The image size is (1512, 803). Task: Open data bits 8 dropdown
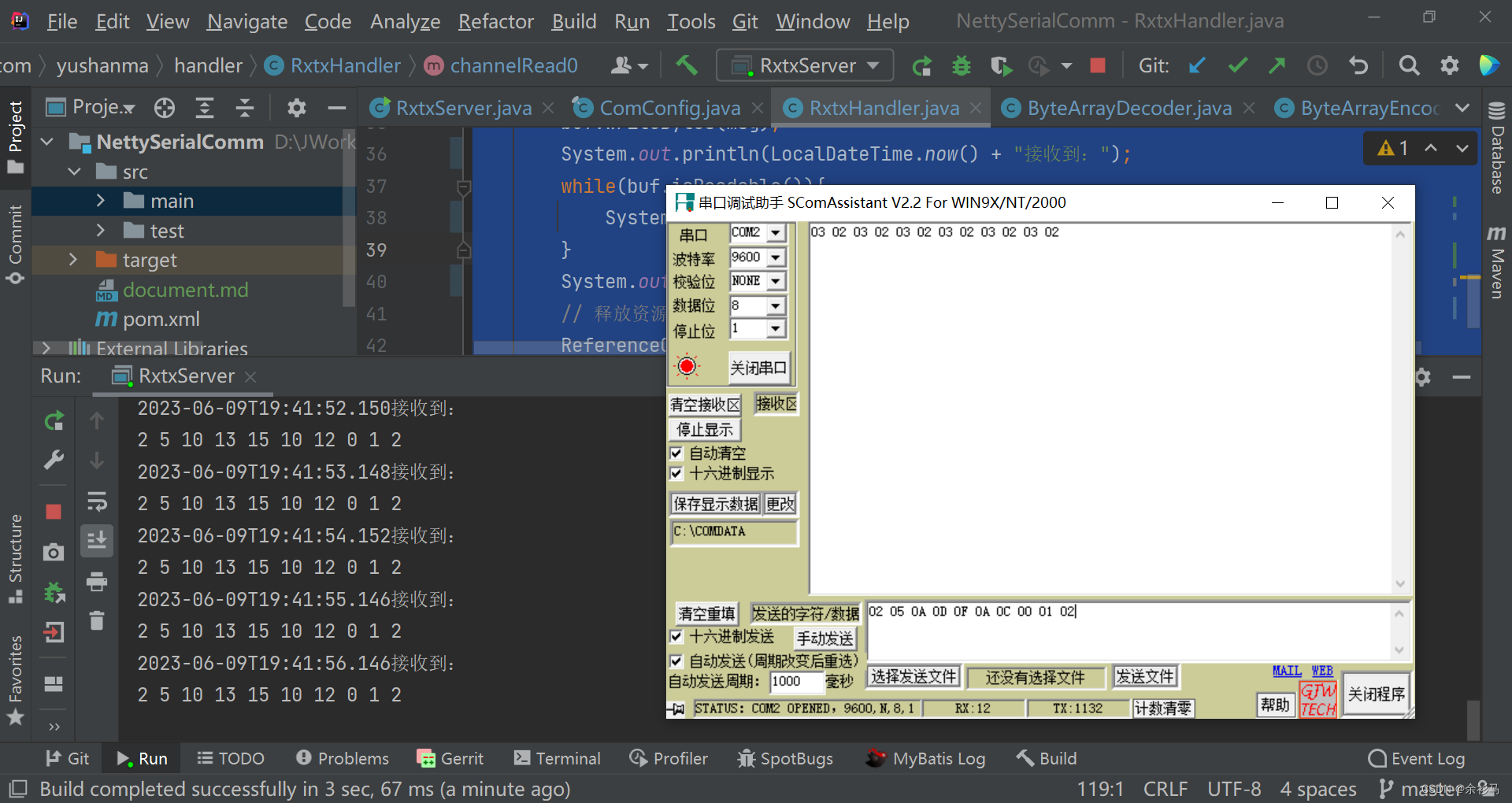[776, 305]
